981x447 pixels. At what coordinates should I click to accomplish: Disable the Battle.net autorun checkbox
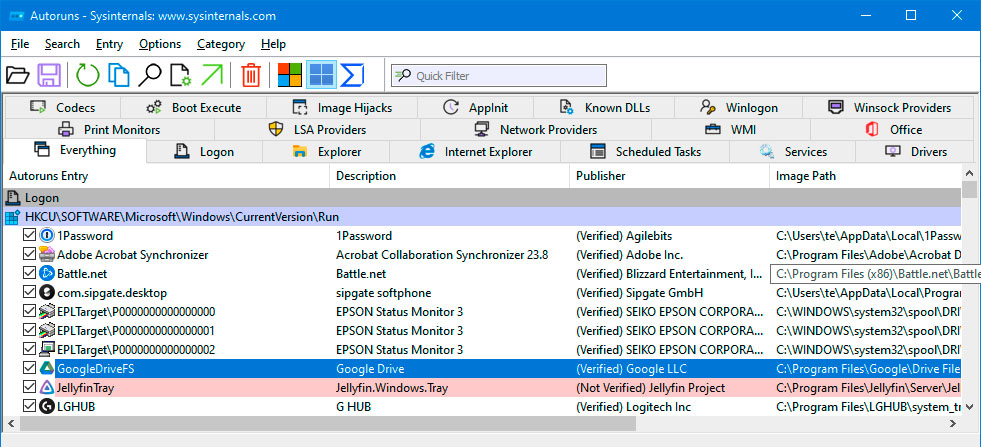click(x=29, y=274)
